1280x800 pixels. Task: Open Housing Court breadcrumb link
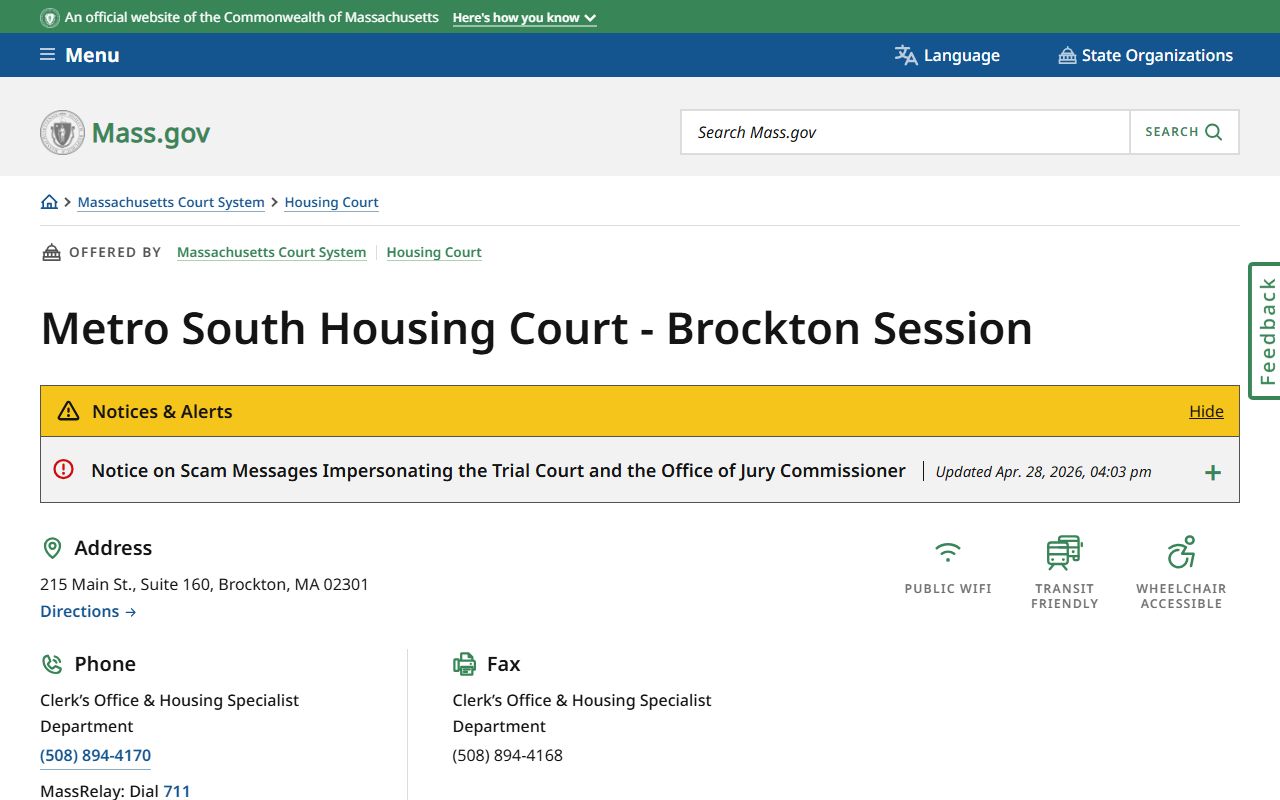[331, 202]
